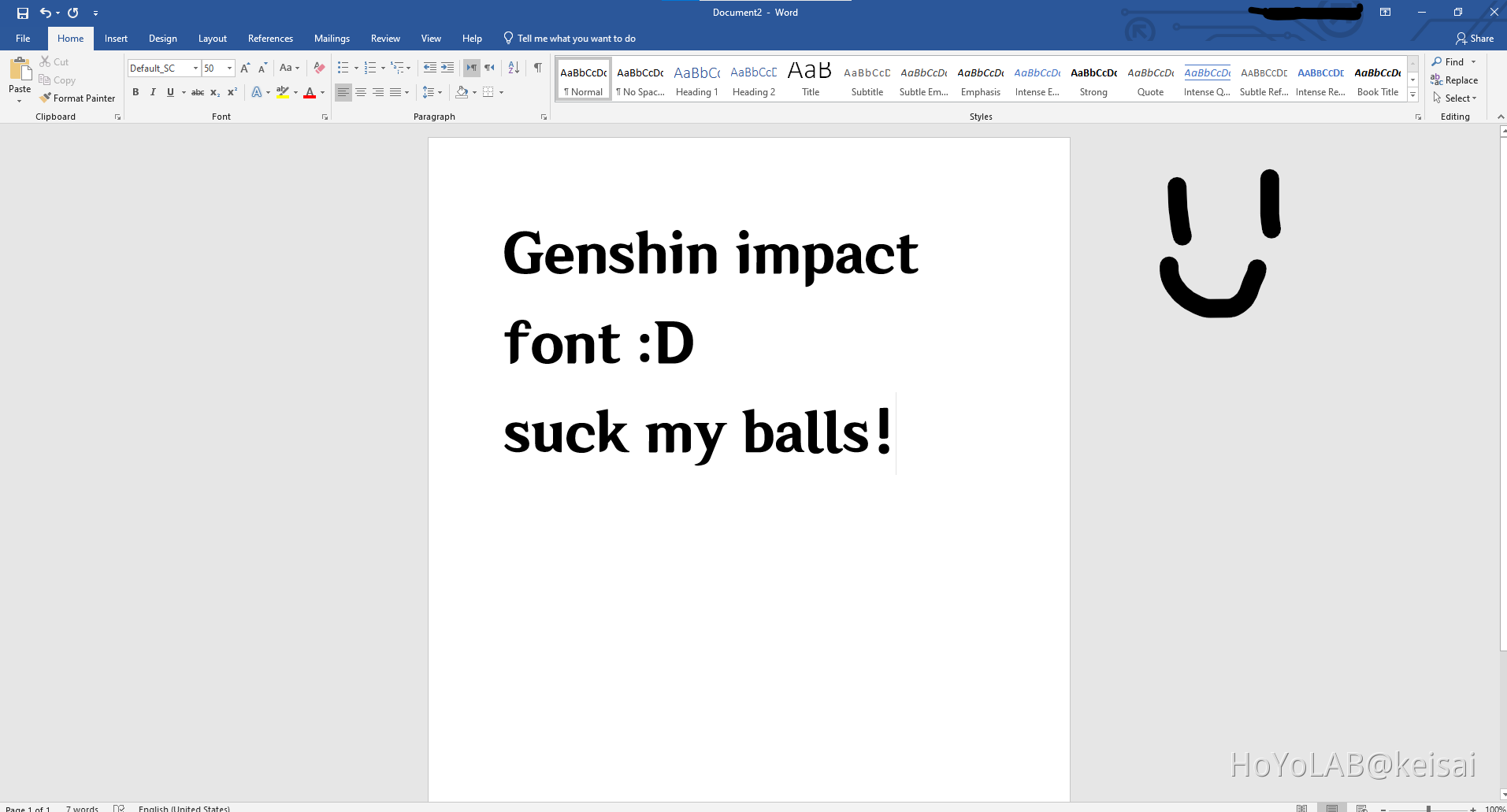Toggle bold formatting
Image resolution: width=1507 pixels, height=812 pixels.
tap(135, 92)
